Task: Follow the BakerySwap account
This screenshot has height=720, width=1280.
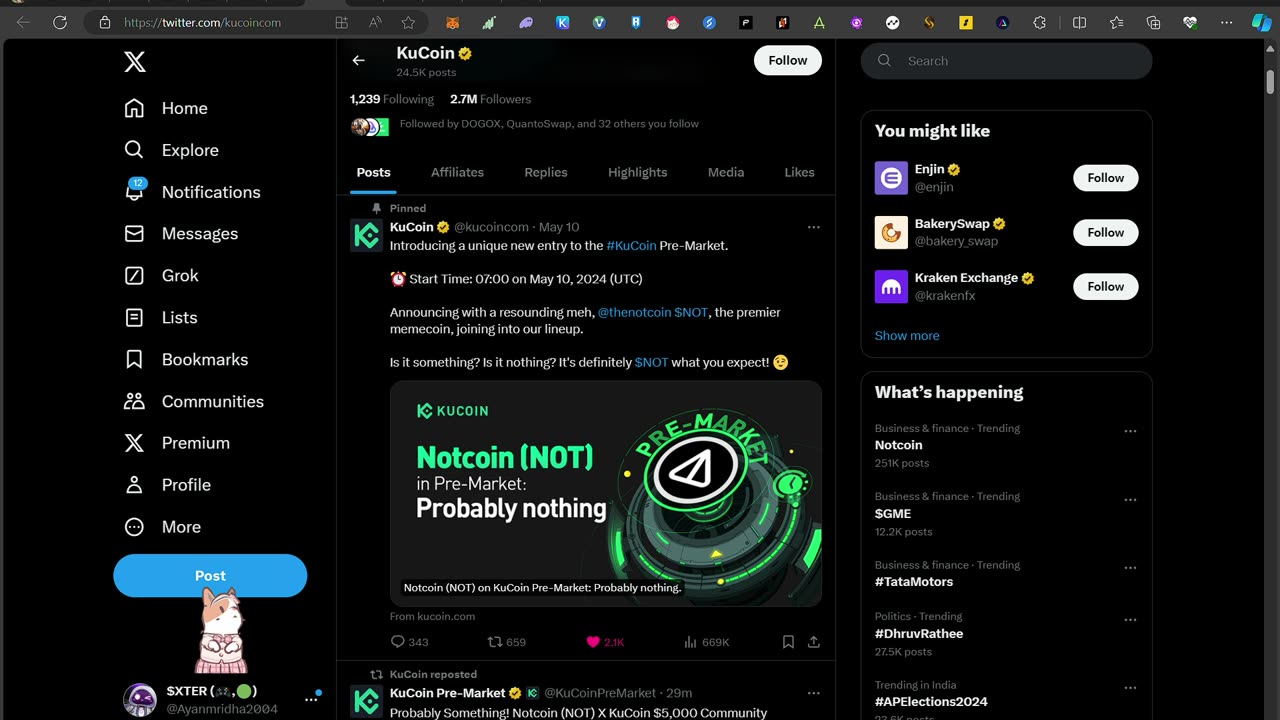Action: point(1106,232)
